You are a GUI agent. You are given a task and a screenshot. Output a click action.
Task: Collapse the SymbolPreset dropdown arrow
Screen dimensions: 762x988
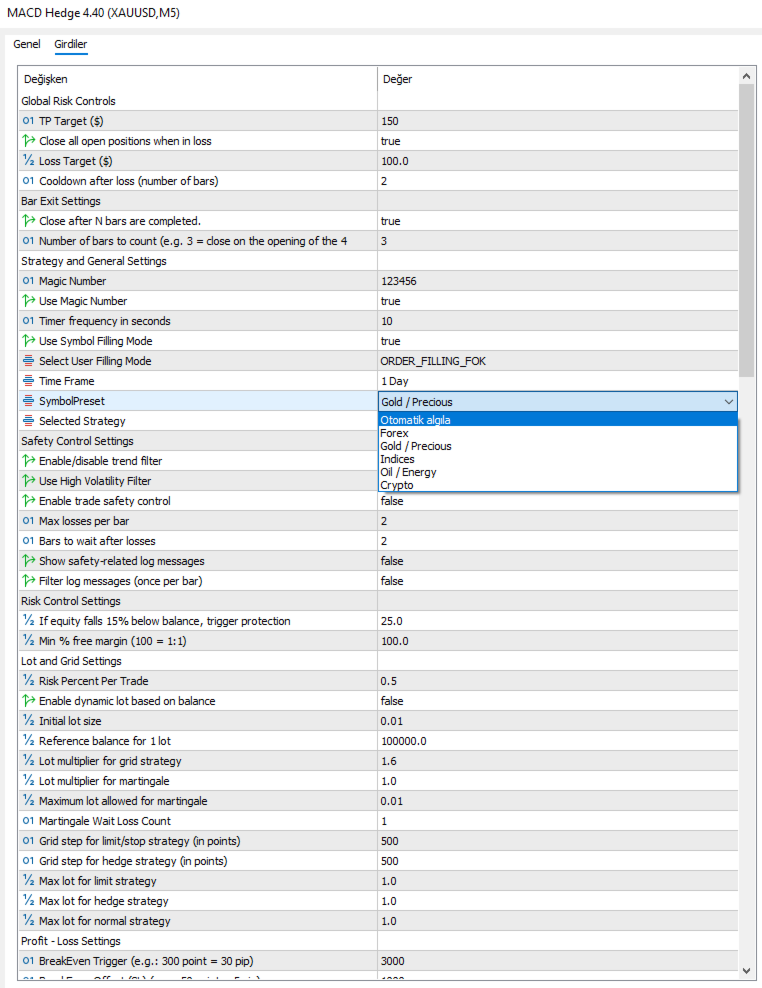coord(727,402)
